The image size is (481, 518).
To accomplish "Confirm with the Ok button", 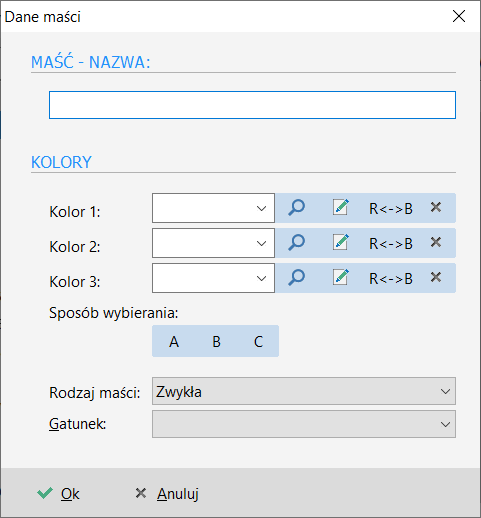I will (x=58, y=494).
